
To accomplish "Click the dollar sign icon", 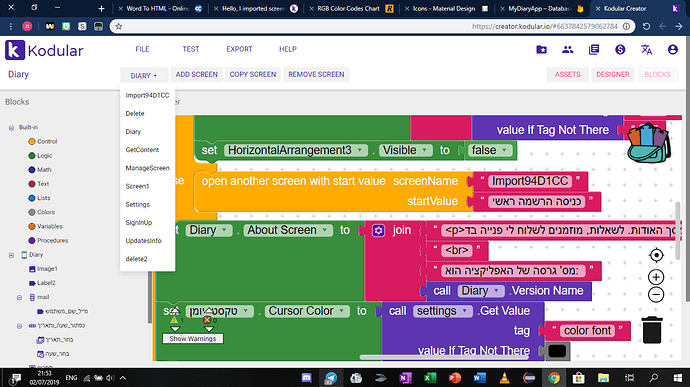I will tap(620, 49).
